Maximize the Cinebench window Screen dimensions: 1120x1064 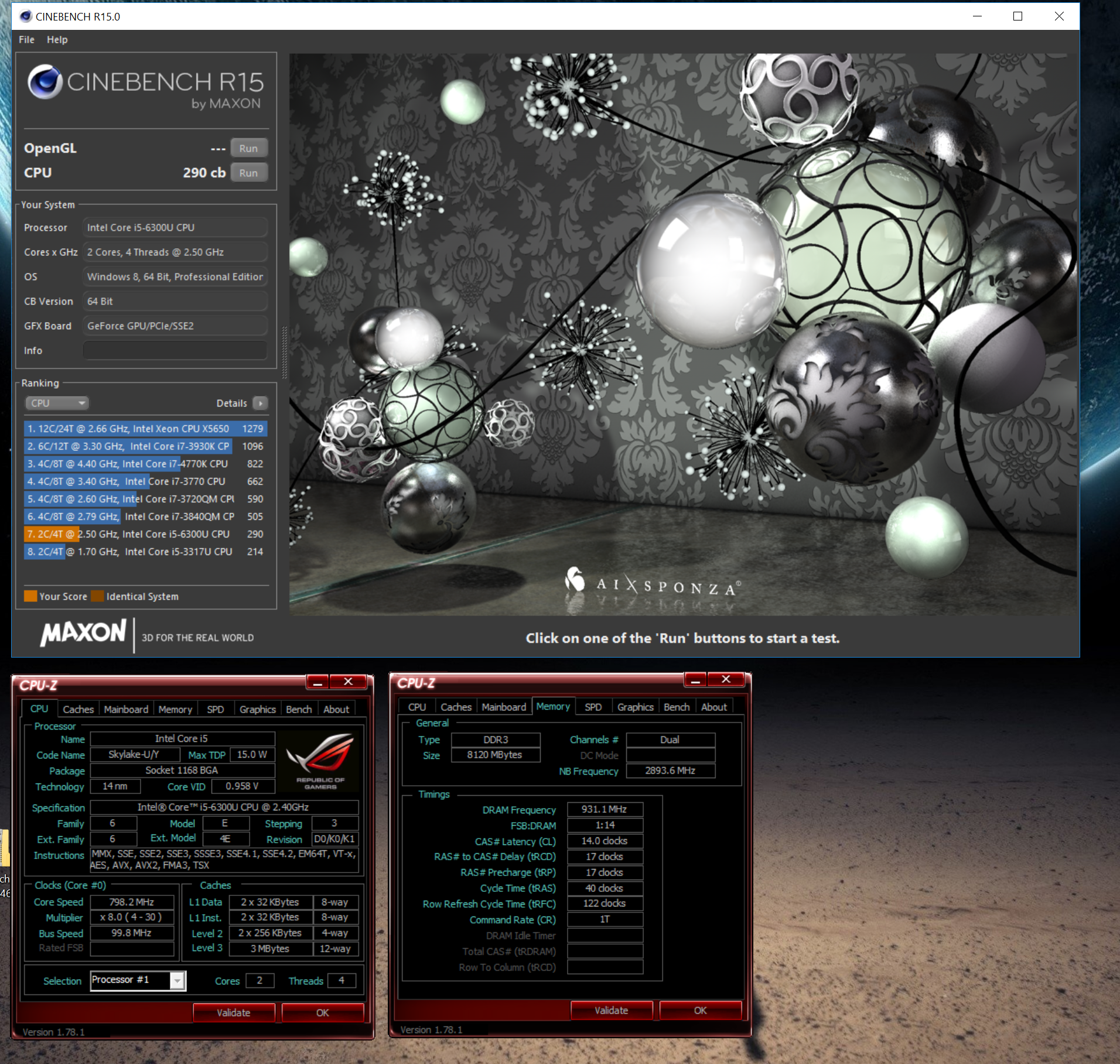pyautogui.click(x=1018, y=16)
